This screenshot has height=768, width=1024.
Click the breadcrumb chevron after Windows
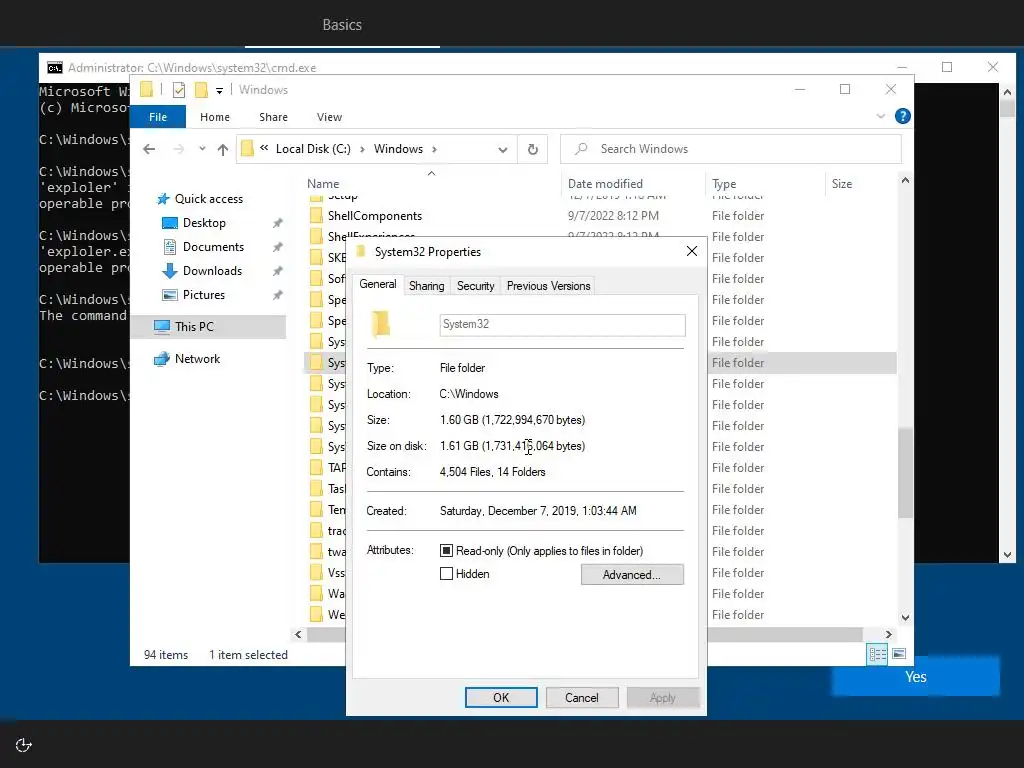pyautogui.click(x=434, y=150)
